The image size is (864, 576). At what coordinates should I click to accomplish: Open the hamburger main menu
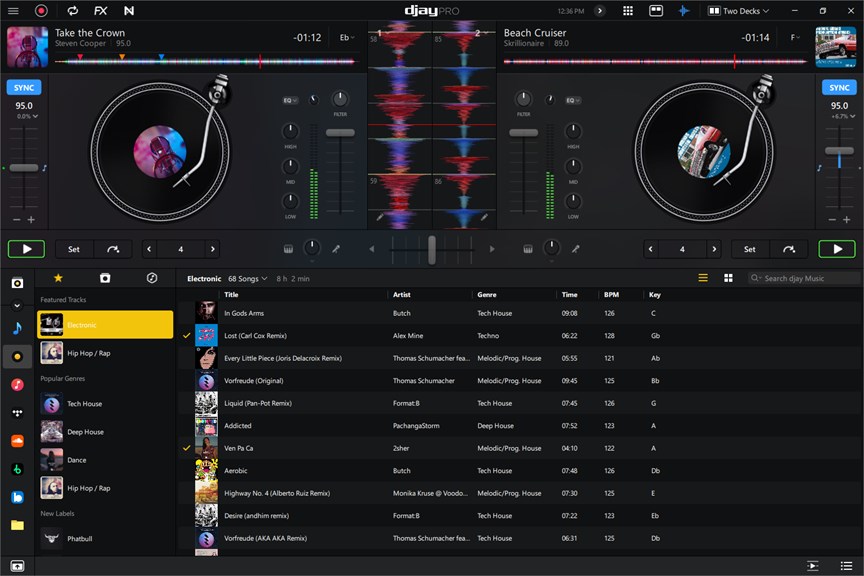[x=13, y=10]
